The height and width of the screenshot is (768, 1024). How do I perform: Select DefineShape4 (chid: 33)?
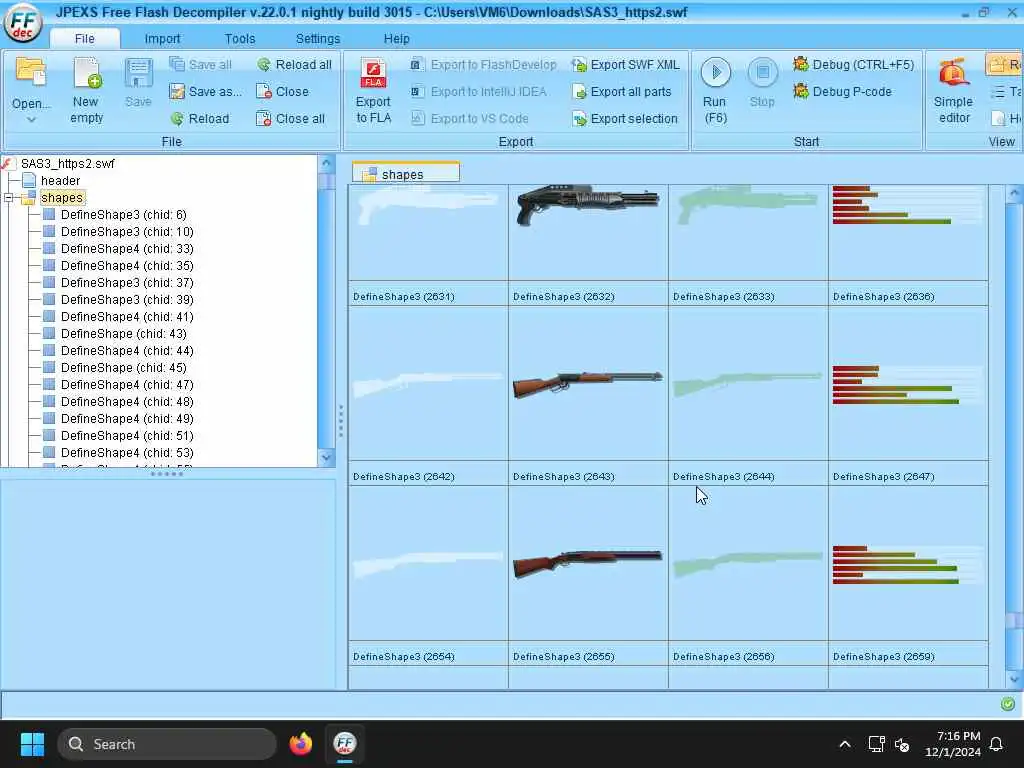point(127,248)
